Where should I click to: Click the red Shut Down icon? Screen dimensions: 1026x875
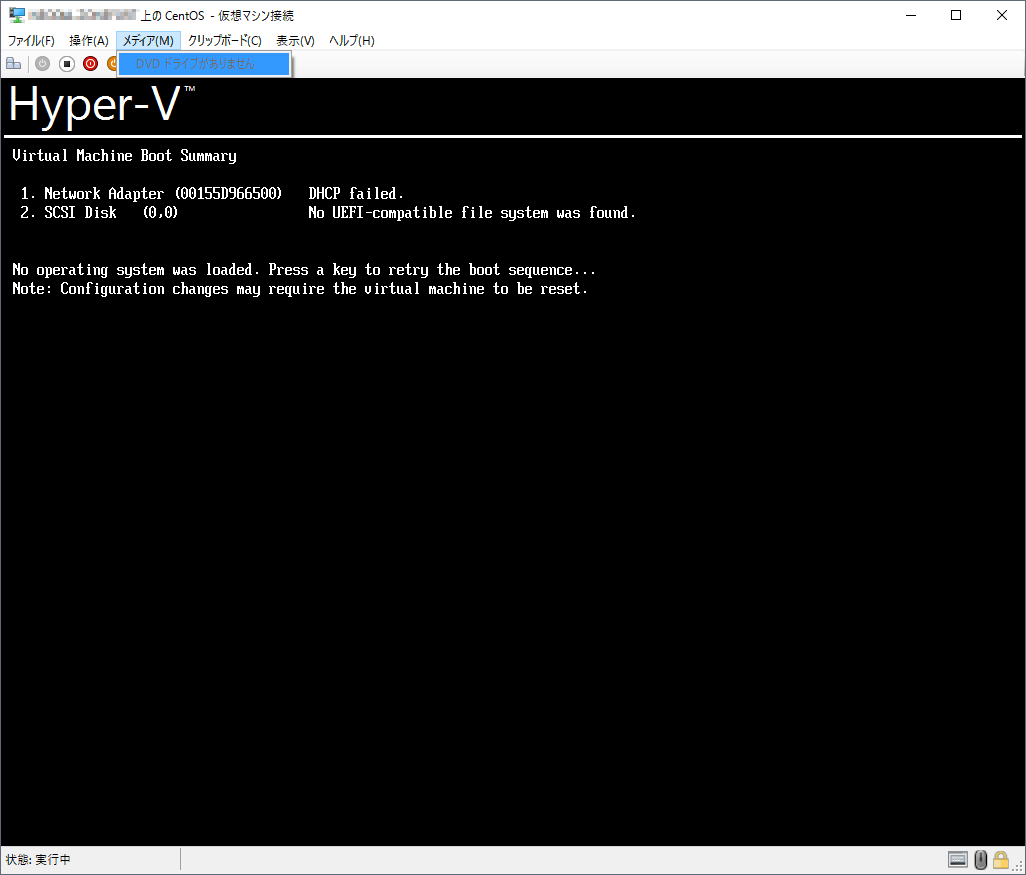[x=90, y=63]
